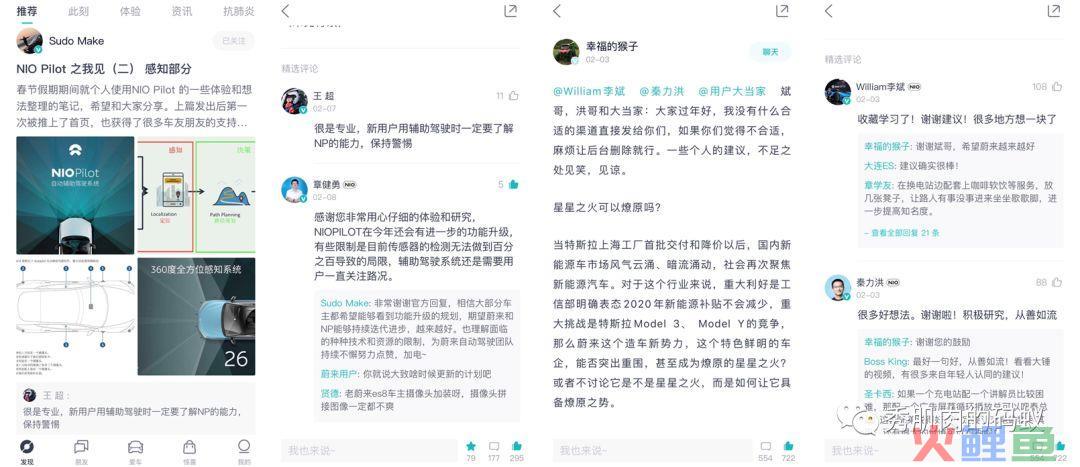Tap 已关注 button beside Sudo Make

click(233, 41)
